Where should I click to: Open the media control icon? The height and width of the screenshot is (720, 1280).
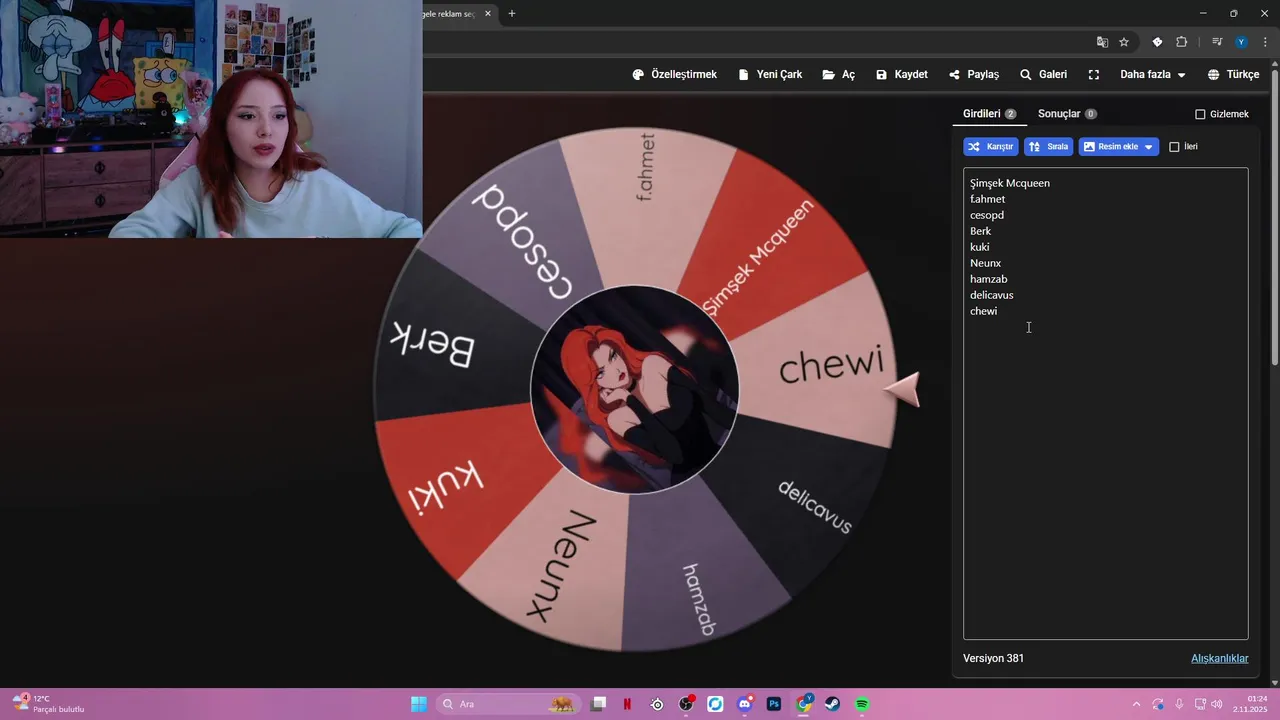[x=1217, y=42]
